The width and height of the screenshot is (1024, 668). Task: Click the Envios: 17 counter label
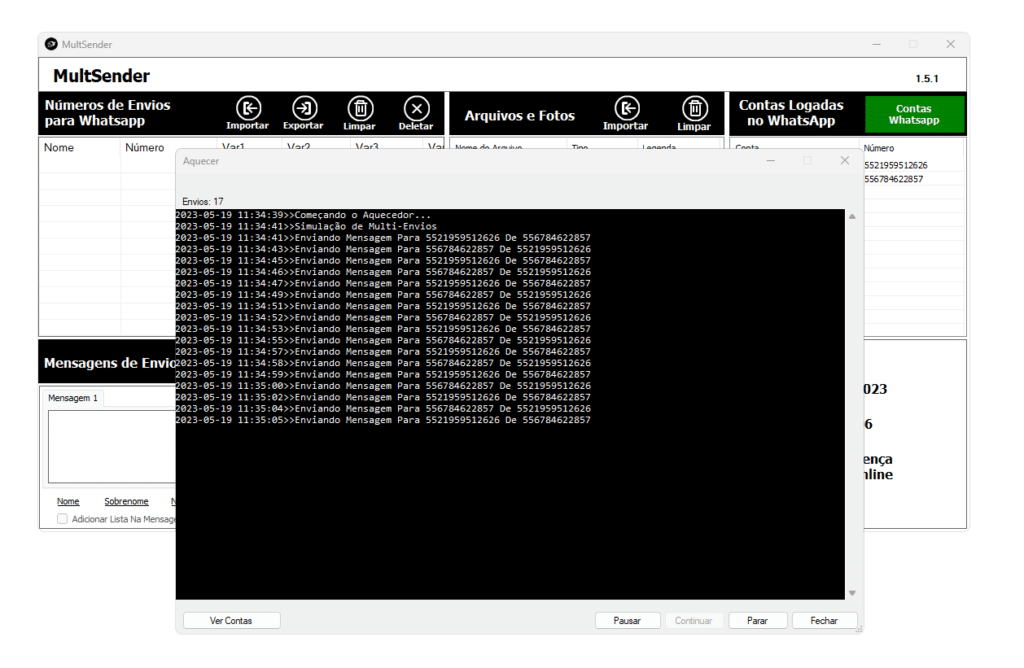pyautogui.click(x=202, y=201)
